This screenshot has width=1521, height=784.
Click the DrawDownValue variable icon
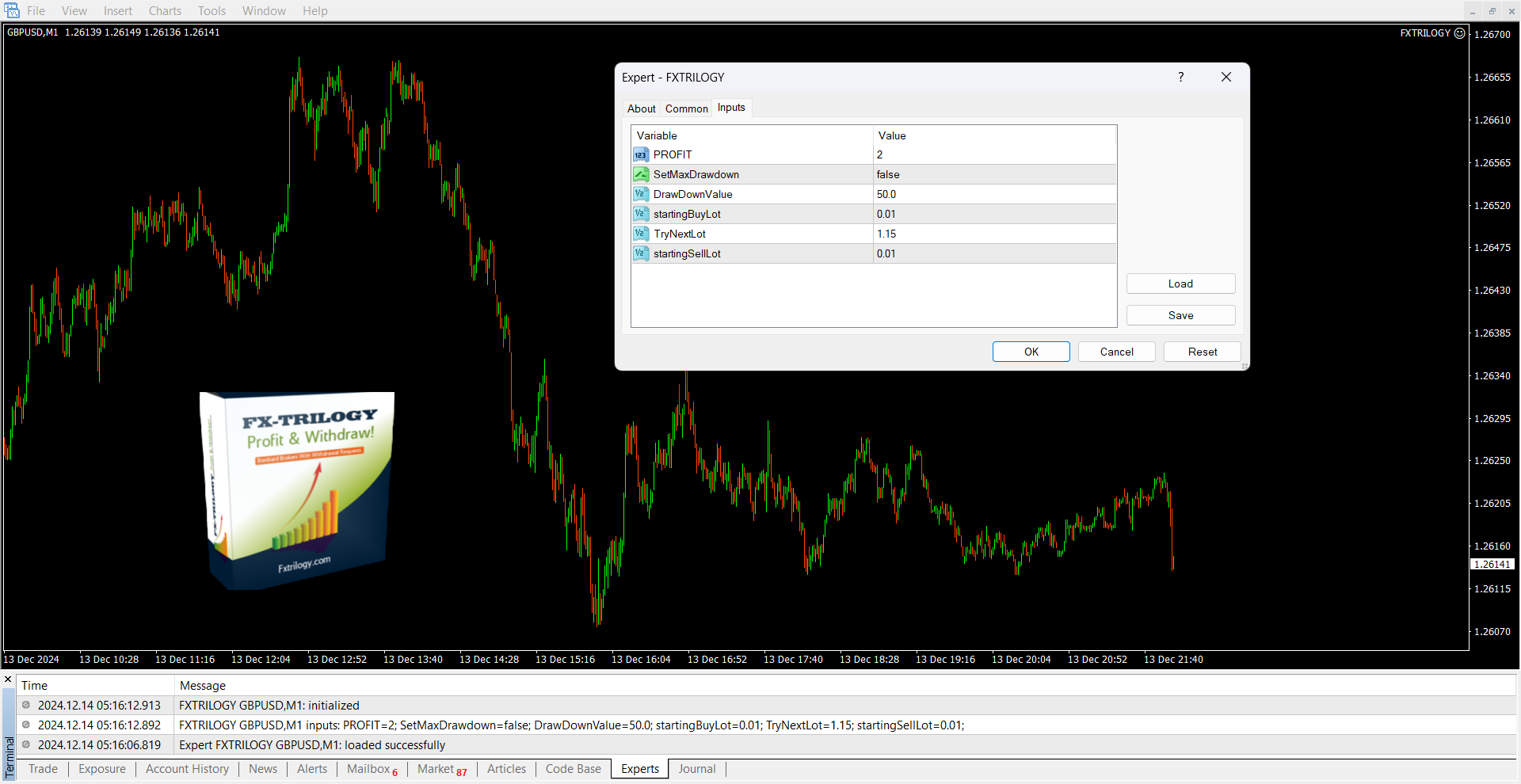point(640,195)
